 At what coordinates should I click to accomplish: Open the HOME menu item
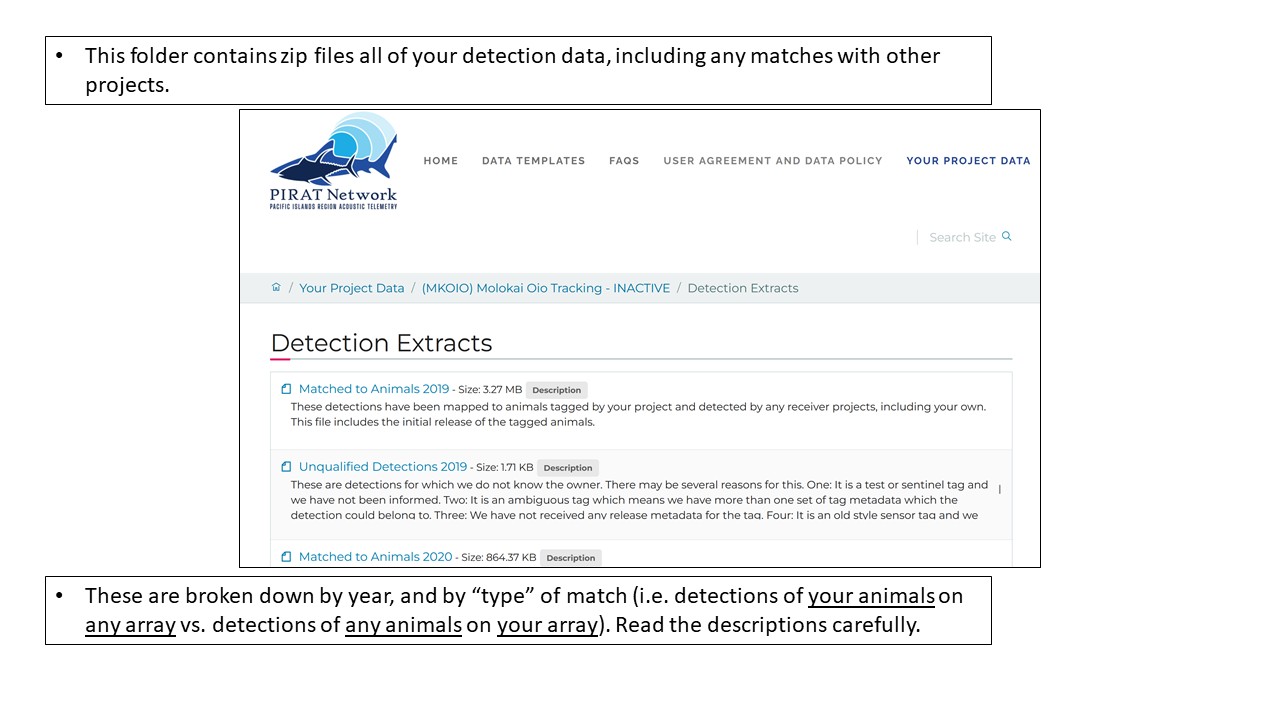(441, 160)
